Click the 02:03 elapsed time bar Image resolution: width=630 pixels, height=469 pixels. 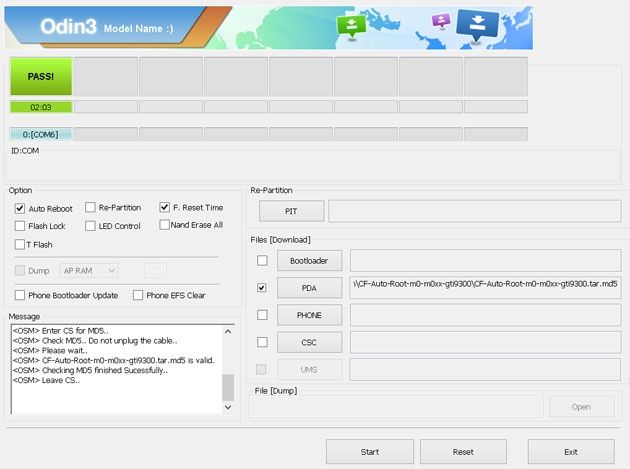pos(41,107)
